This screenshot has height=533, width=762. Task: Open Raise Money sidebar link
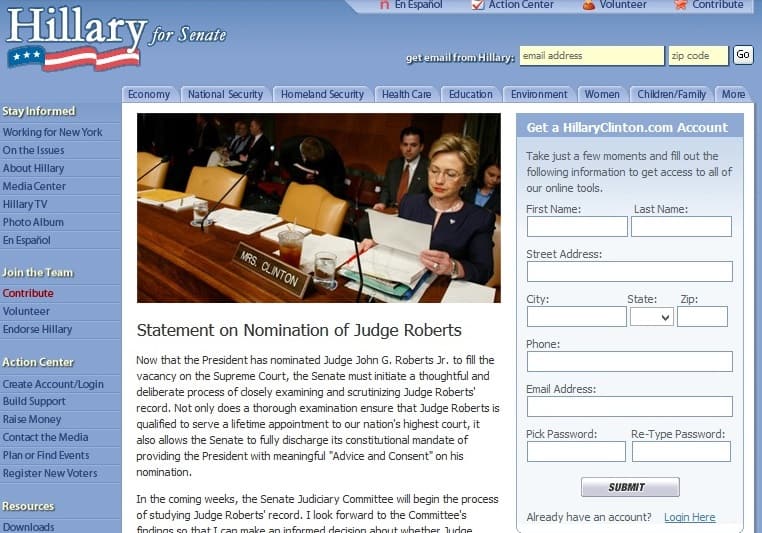point(32,419)
